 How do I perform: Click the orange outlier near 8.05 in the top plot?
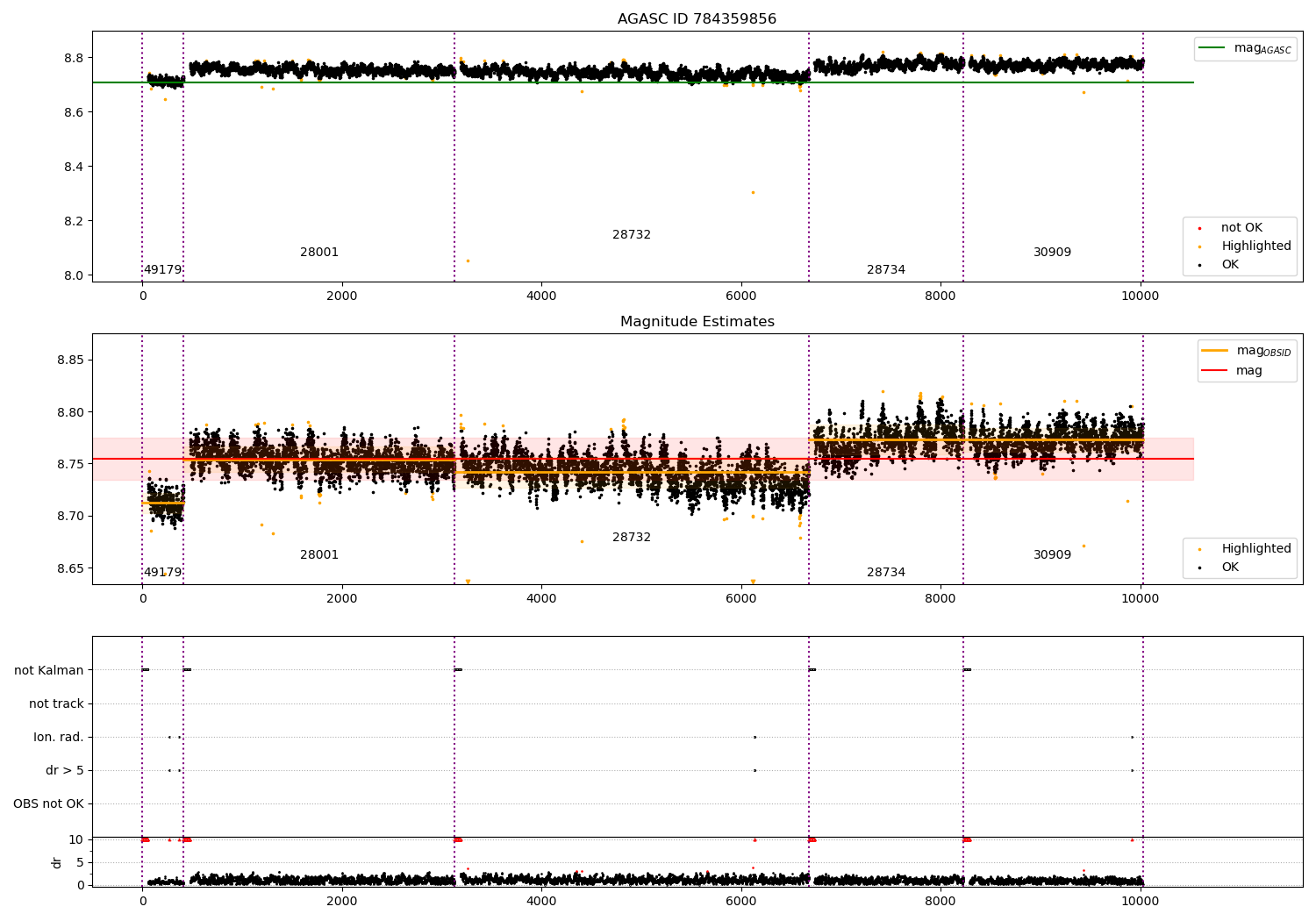(468, 261)
